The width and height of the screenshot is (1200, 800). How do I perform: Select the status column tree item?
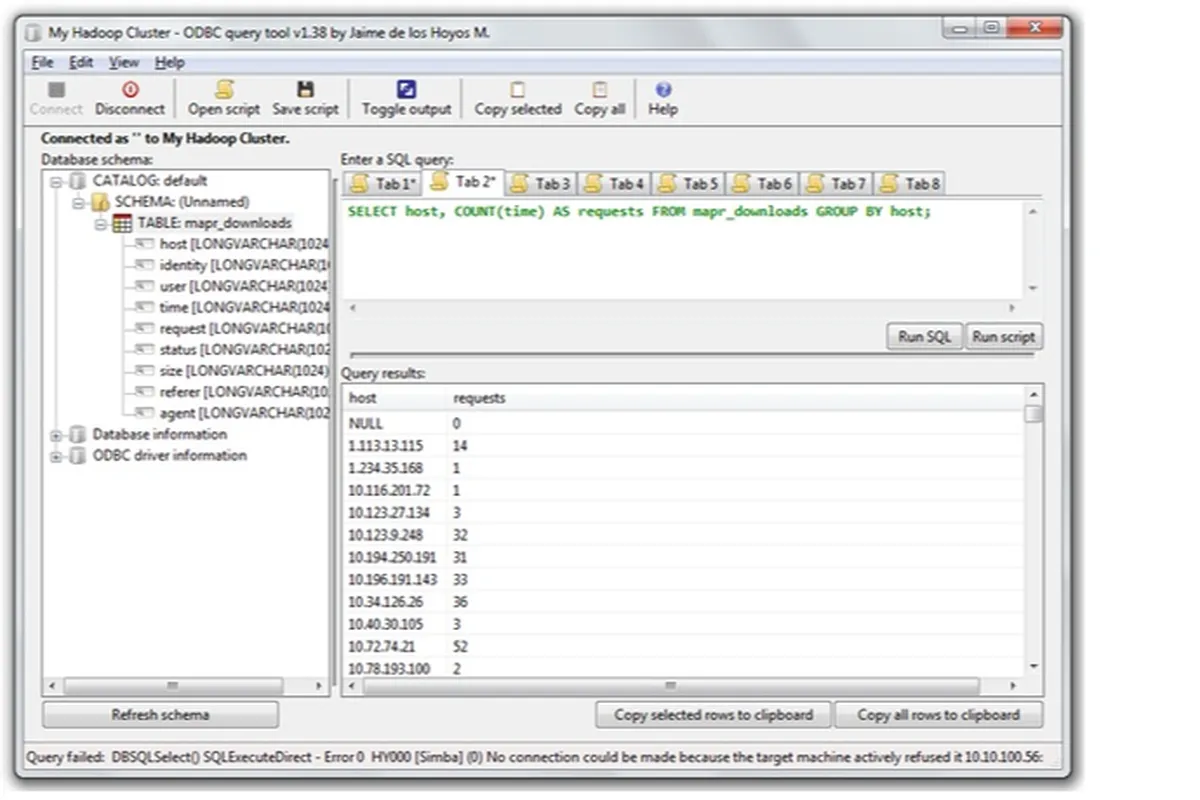(244, 350)
